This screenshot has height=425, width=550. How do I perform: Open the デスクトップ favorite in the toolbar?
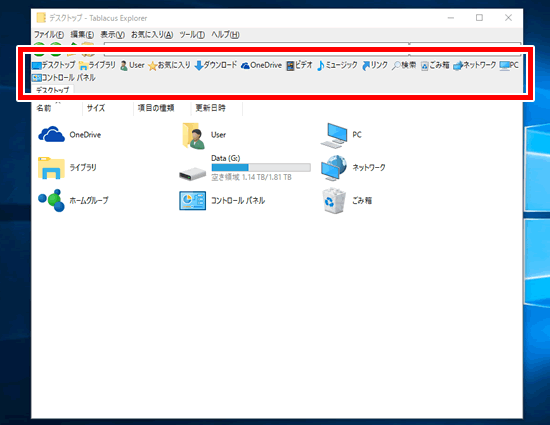pos(54,65)
